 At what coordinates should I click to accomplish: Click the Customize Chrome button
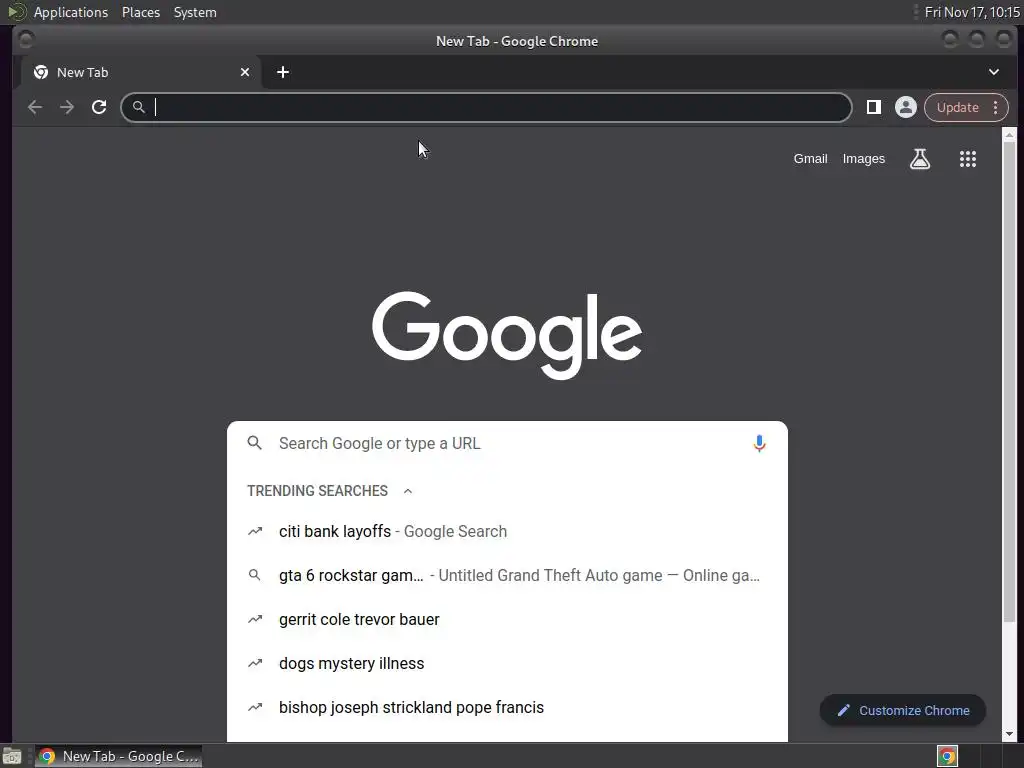(x=903, y=711)
